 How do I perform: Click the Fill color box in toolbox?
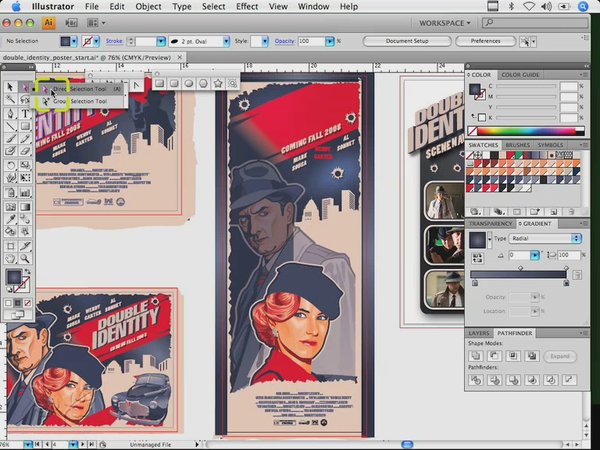[14, 277]
